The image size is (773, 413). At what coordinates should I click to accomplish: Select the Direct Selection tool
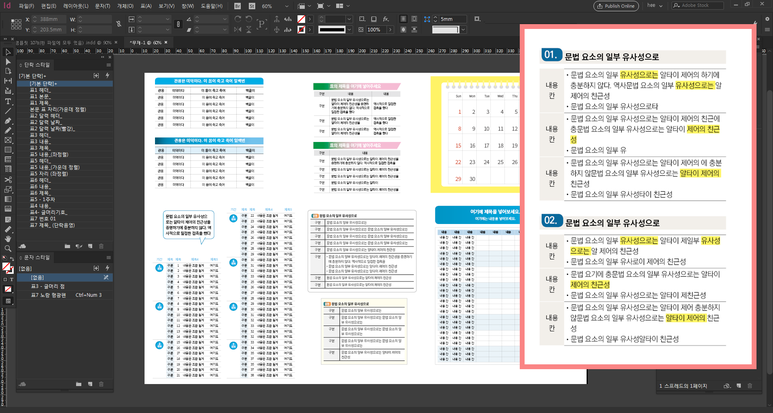[x=8, y=62]
